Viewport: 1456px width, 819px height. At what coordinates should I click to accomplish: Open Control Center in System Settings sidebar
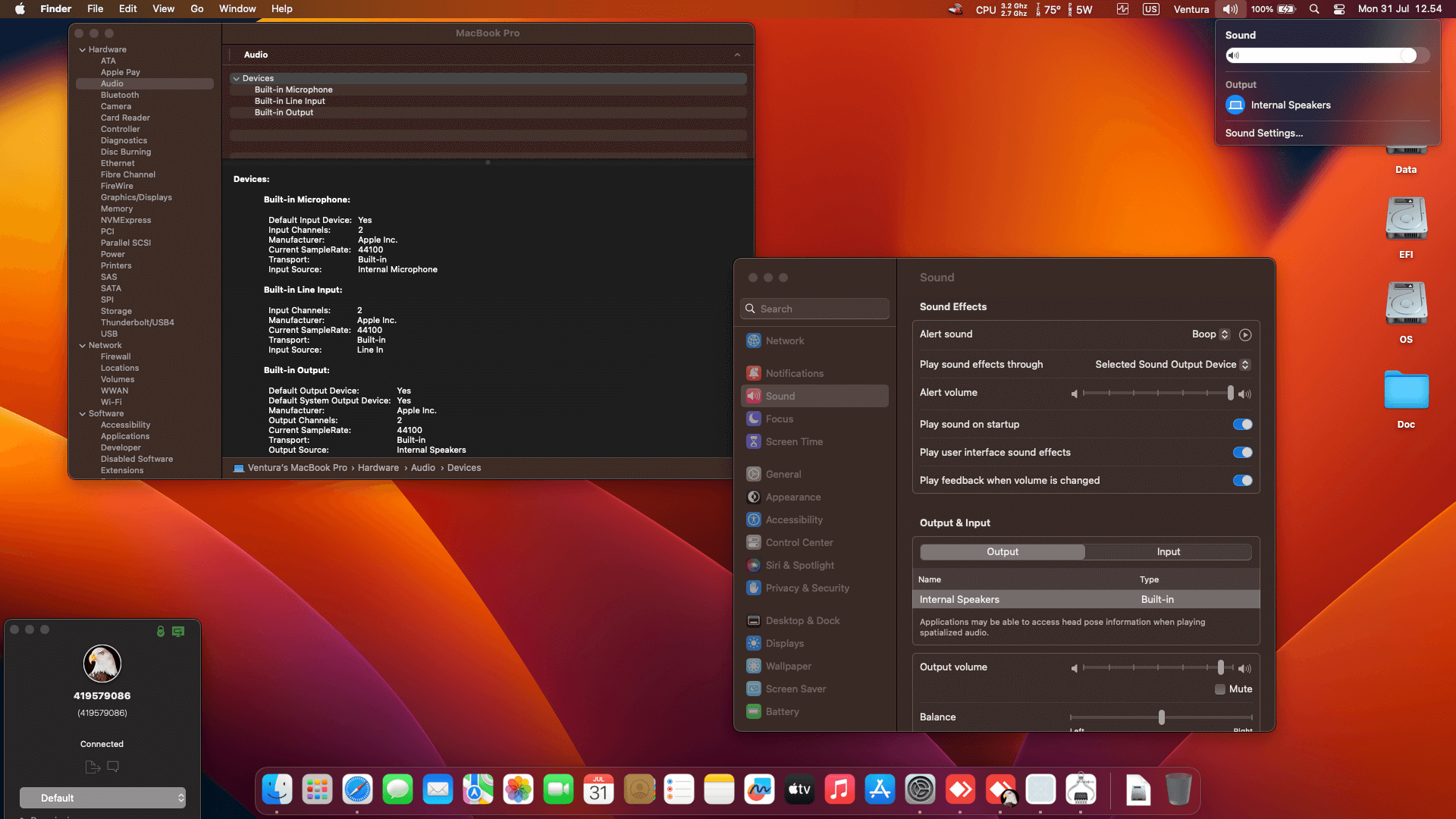[814, 542]
